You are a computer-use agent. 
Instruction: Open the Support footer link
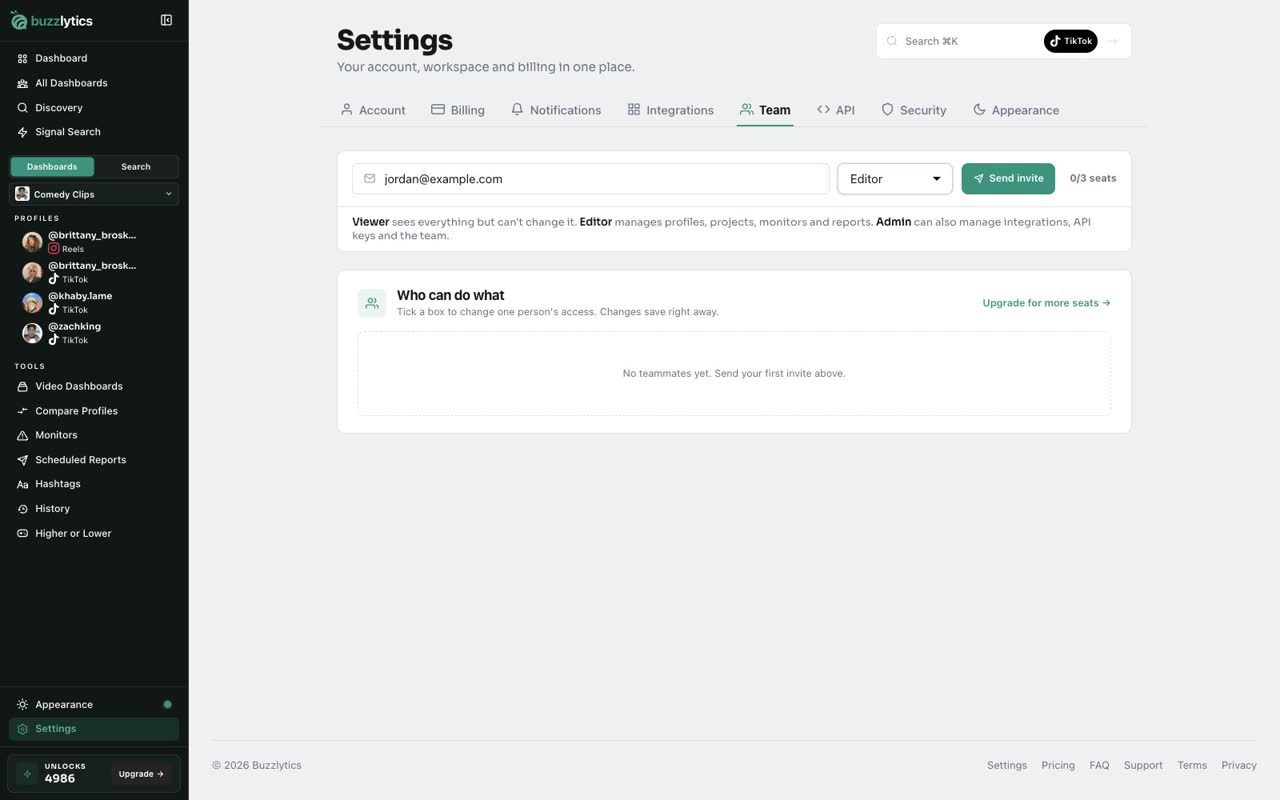(x=1143, y=765)
